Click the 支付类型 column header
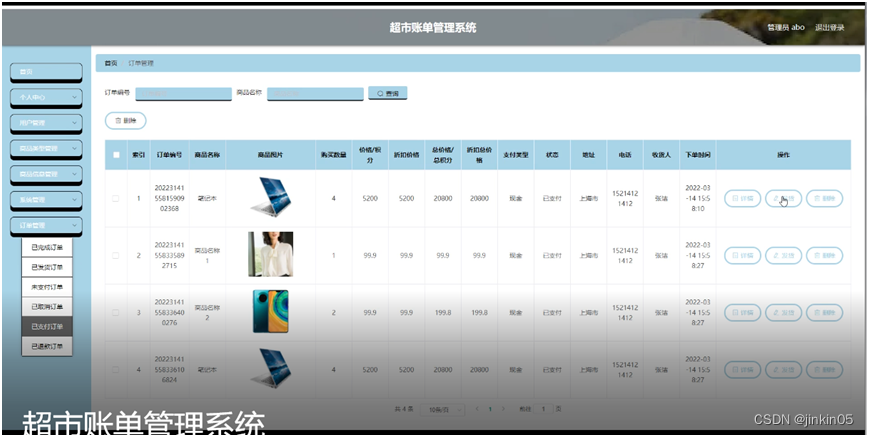This screenshot has height=437, width=869. coord(516,155)
